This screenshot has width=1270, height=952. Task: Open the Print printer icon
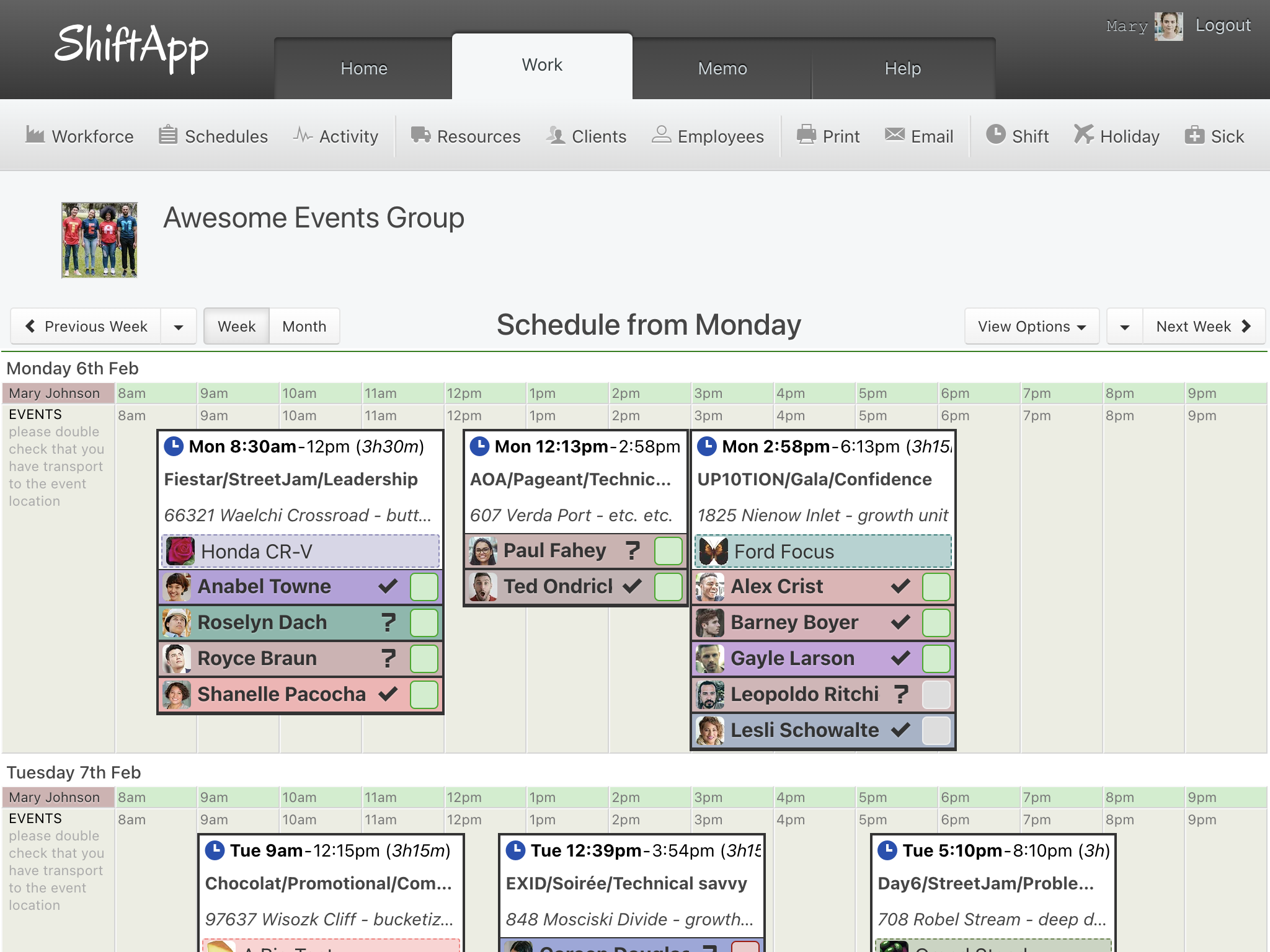(806, 135)
